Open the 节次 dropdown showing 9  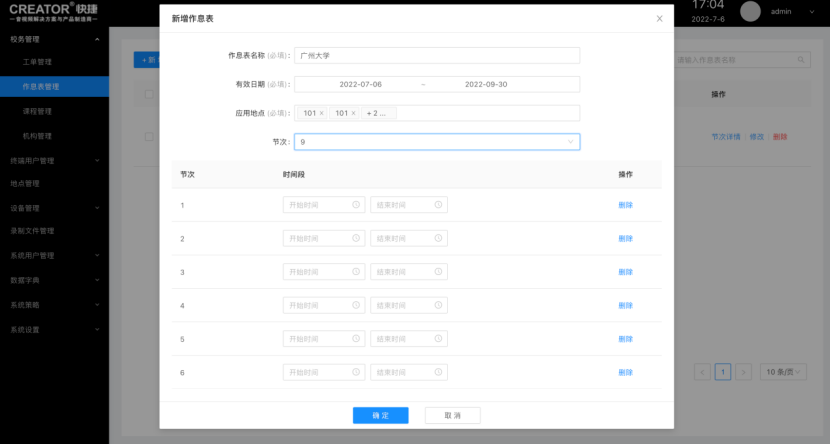click(x=437, y=142)
